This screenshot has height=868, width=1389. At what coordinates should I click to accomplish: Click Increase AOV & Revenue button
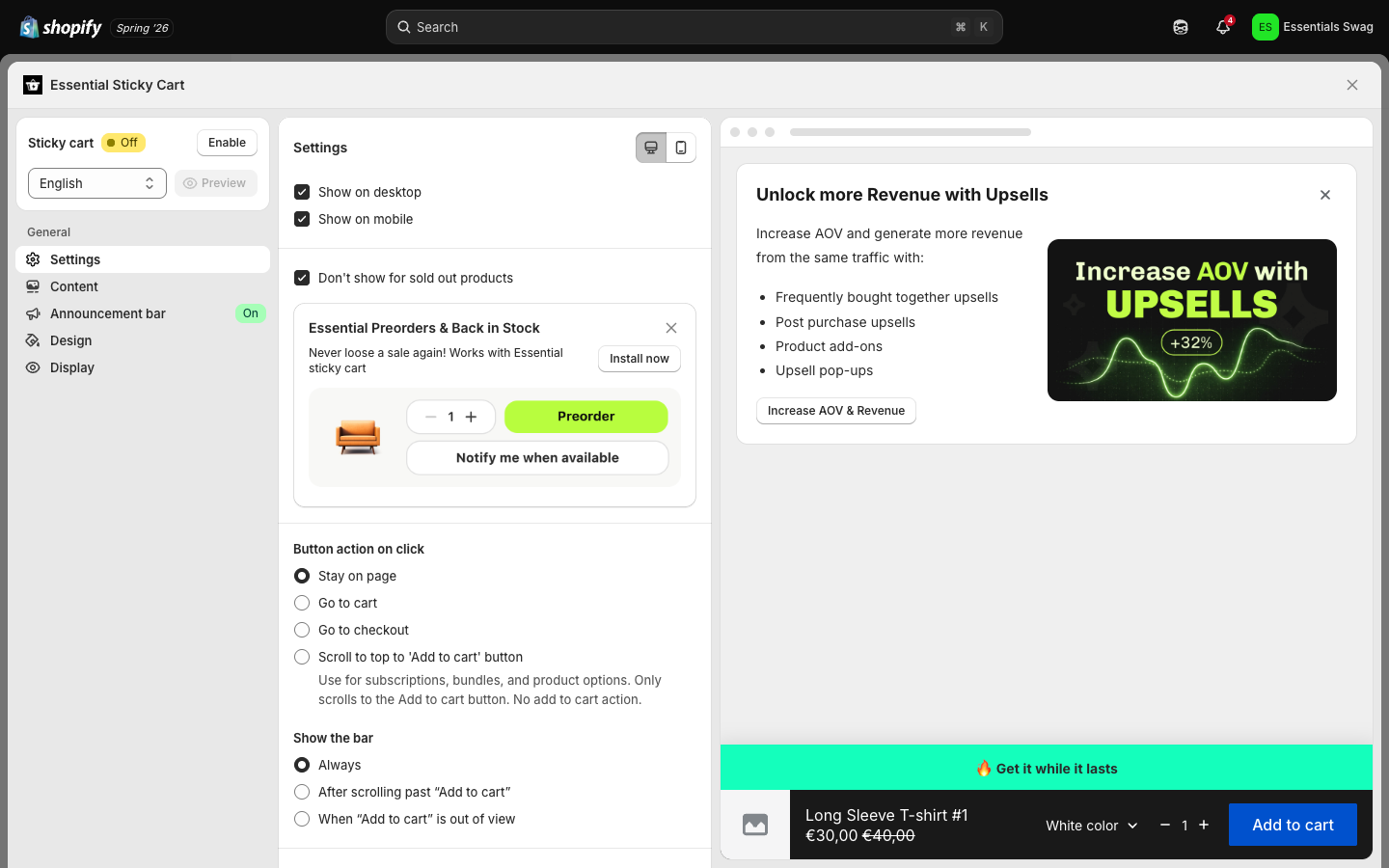pos(836,411)
